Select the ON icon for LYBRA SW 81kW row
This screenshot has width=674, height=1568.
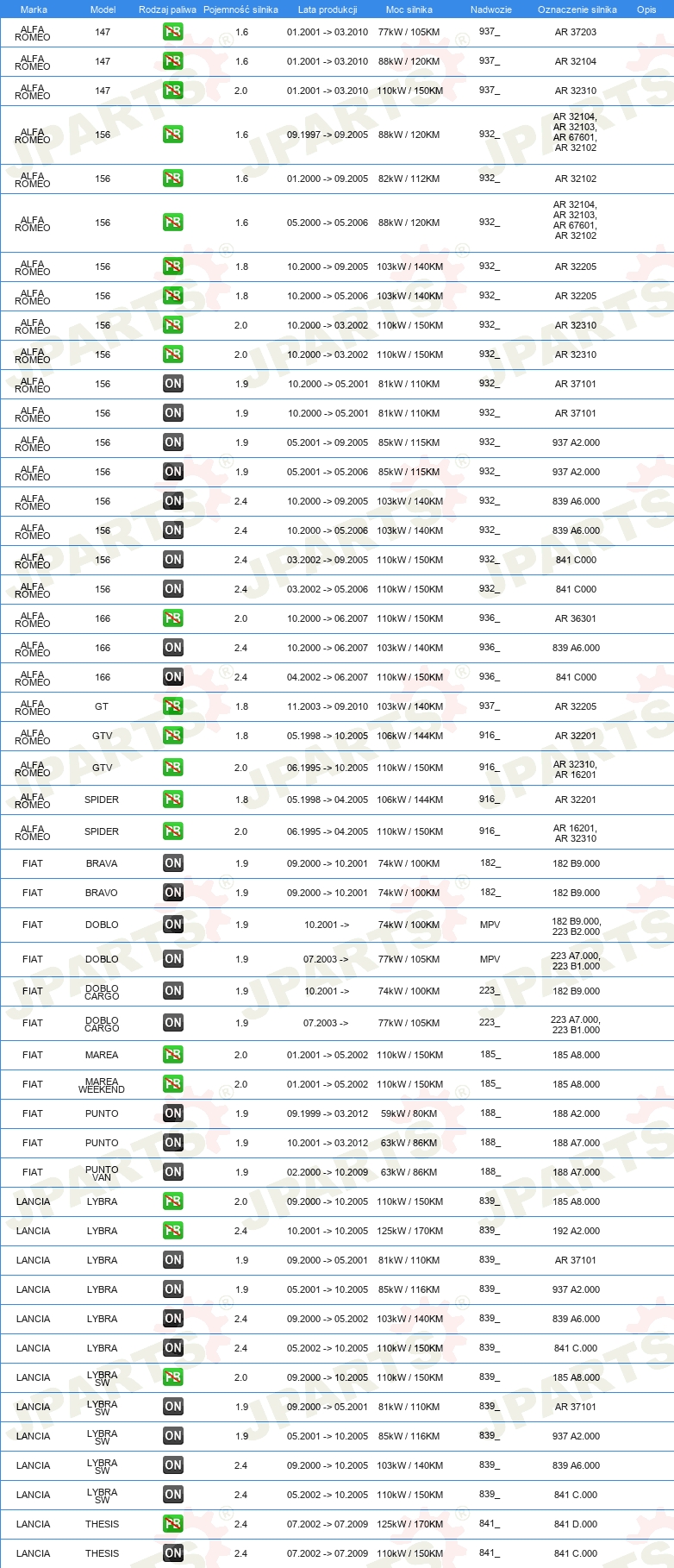point(173,1407)
